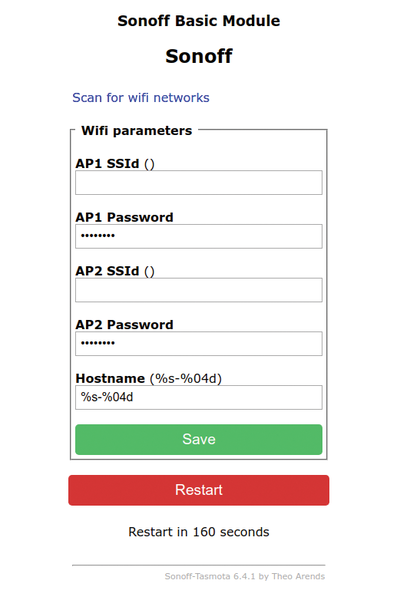This screenshot has height=600, width=410.
Task: Click the AP2 SSId bold label
Action: pos(107,271)
